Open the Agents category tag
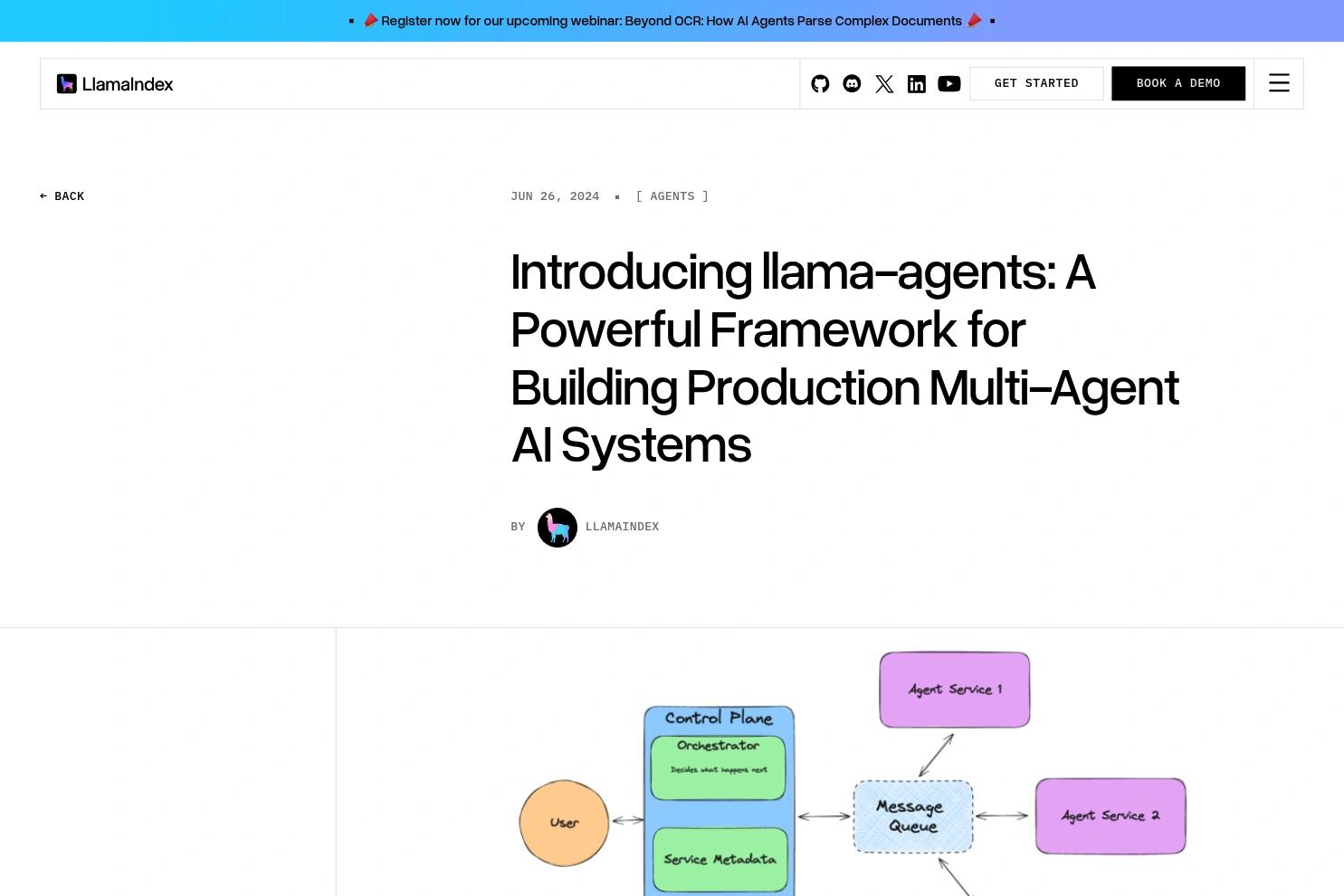Screen dimensions: 1344x896 tap(672, 196)
